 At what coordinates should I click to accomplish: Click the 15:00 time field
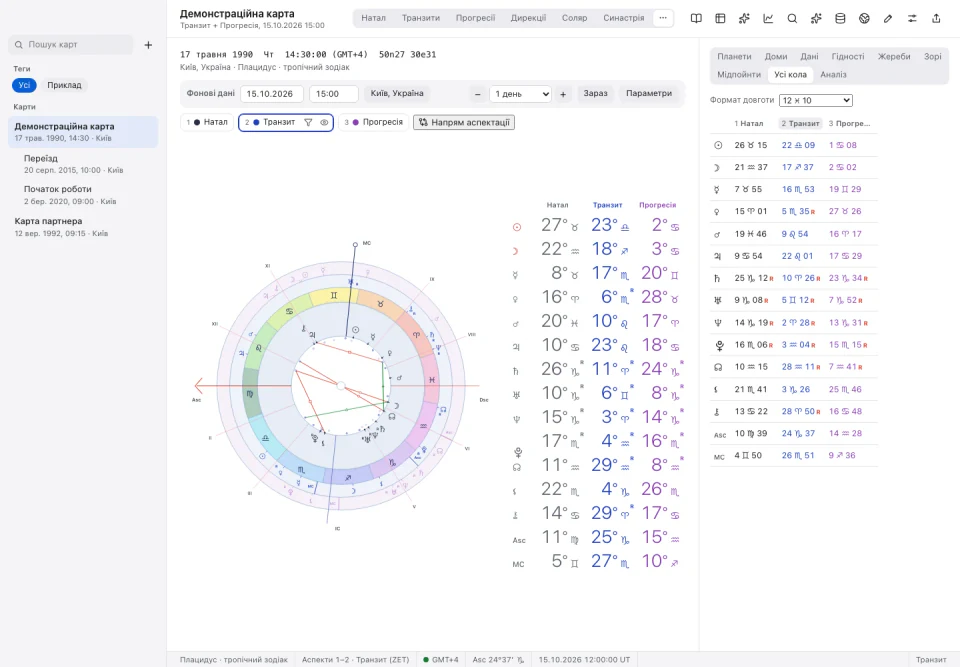[334, 94]
